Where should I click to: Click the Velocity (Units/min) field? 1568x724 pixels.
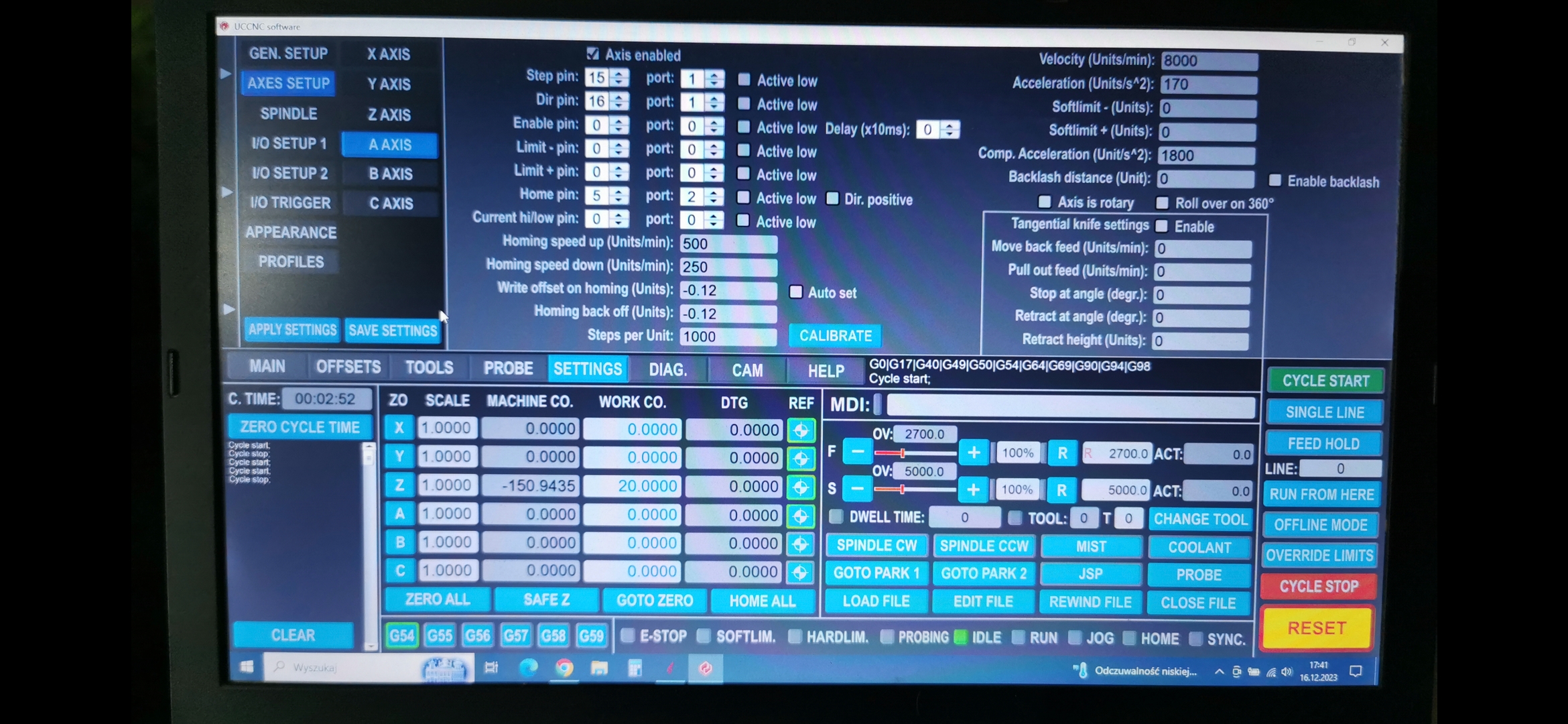click(1210, 60)
